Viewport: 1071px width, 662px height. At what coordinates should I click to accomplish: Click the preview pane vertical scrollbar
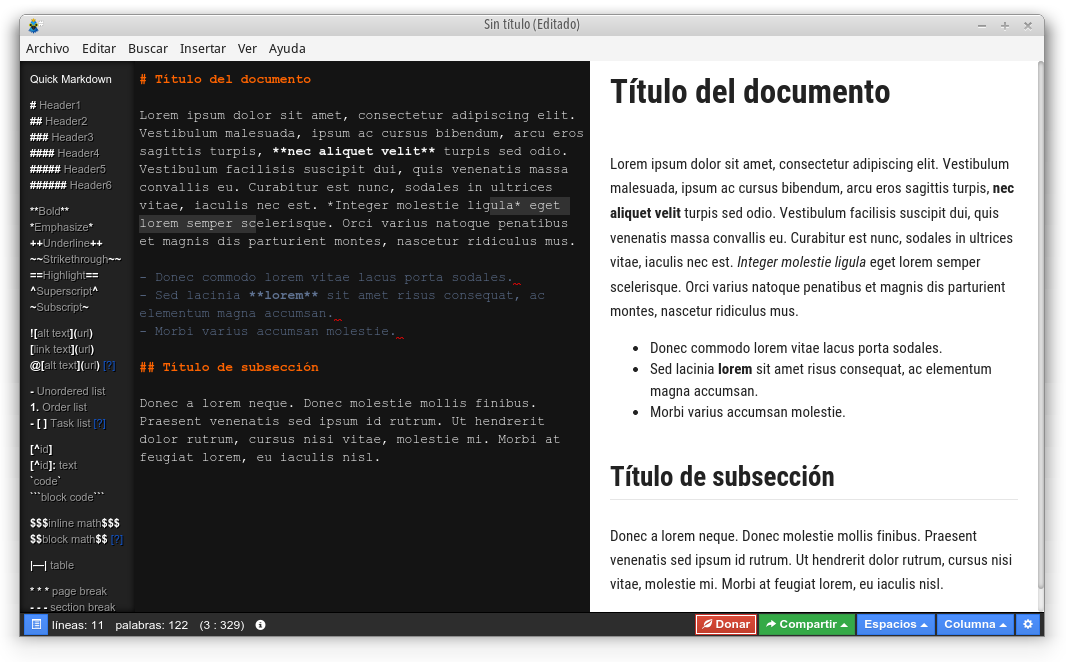pos(1040,325)
